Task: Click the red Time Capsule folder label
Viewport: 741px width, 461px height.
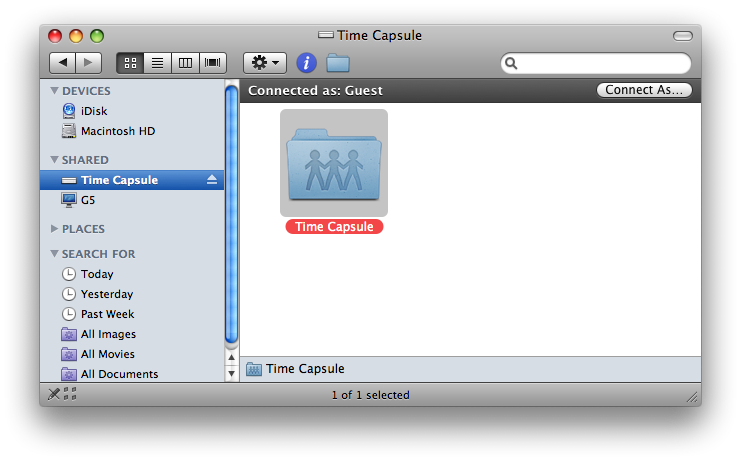Action: 334,227
